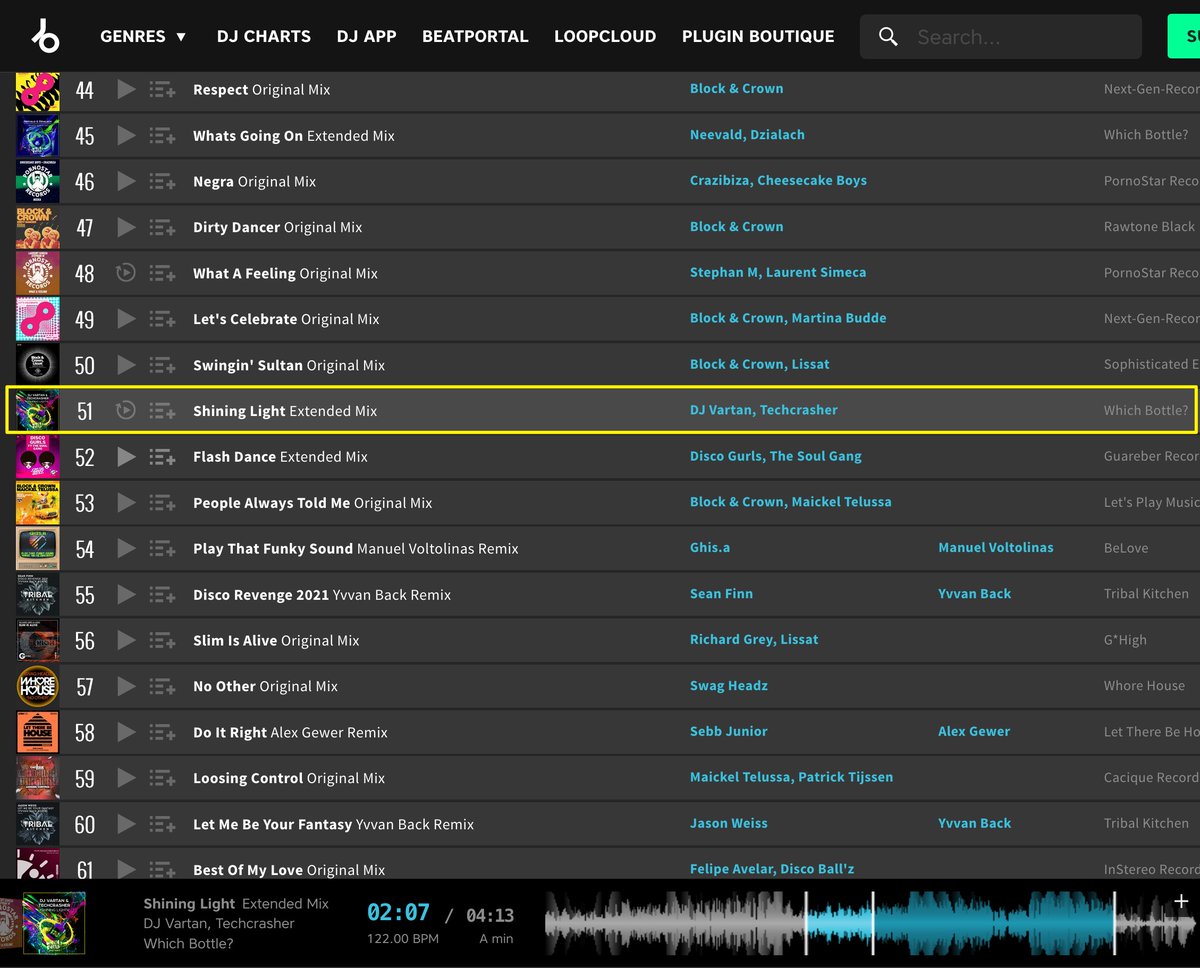Screen dimensions: 1200x968
Task: Add Slim Is Alive to queue
Action: [x=162, y=641]
